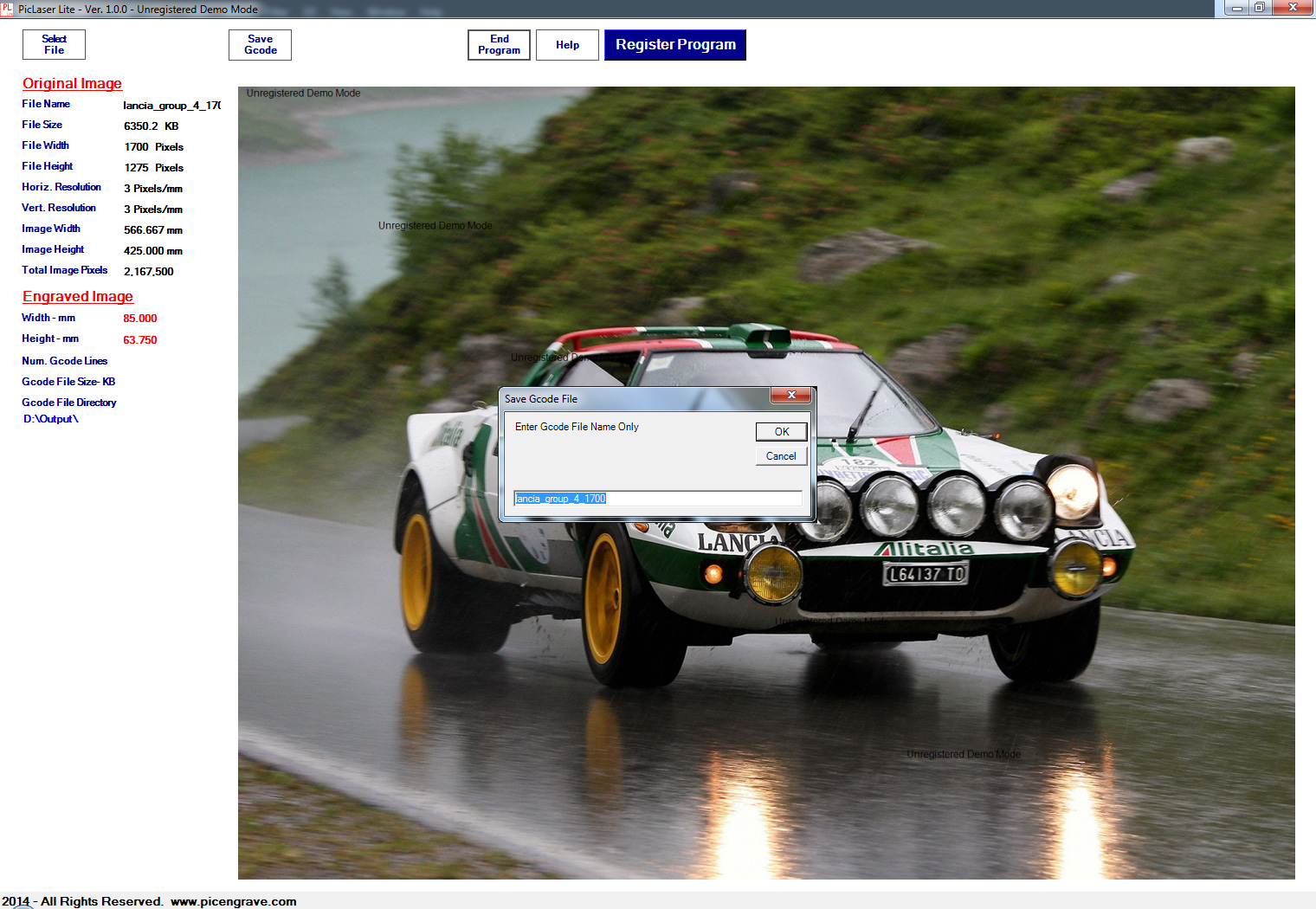This screenshot has width=1316, height=909.
Task: Click the 2,167,500 total pixels value
Action: point(148,272)
